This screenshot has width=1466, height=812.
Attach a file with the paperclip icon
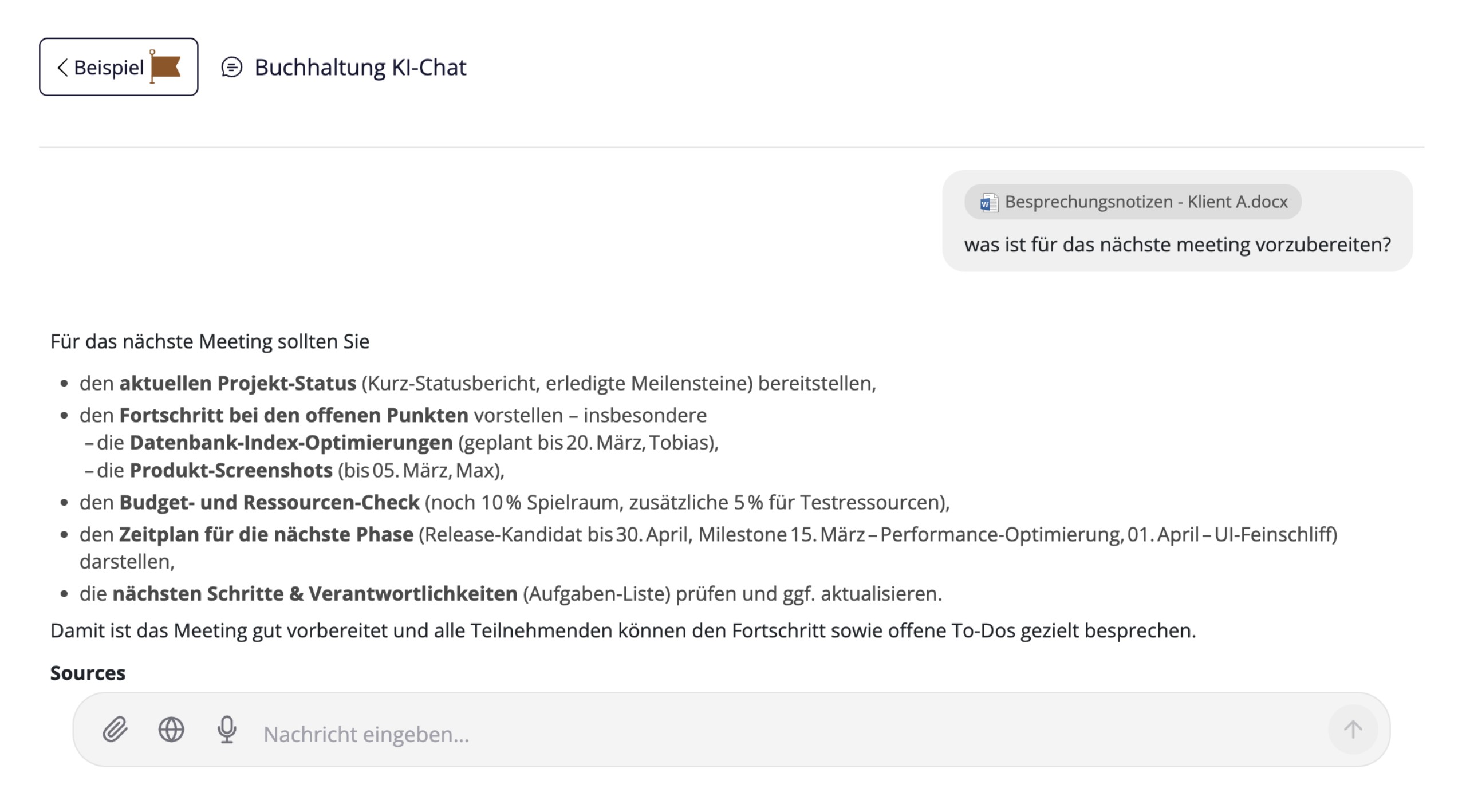coord(115,730)
